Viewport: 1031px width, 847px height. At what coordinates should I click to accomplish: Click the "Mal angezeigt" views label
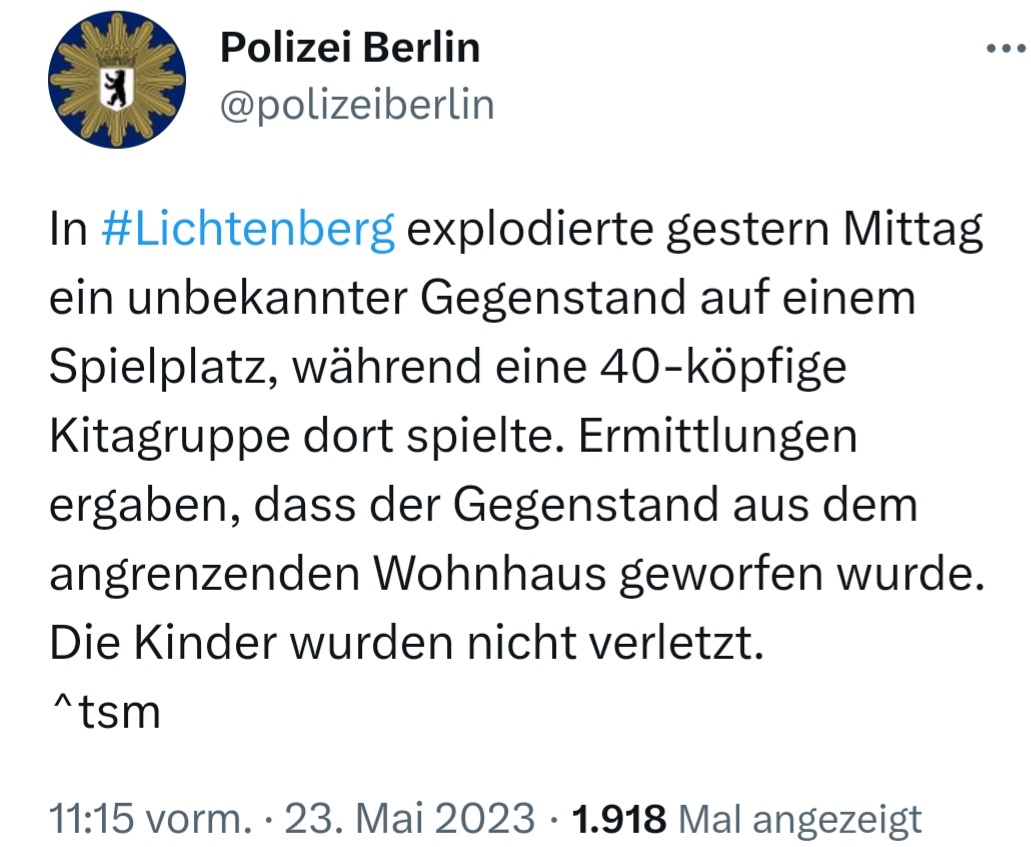(x=800, y=819)
